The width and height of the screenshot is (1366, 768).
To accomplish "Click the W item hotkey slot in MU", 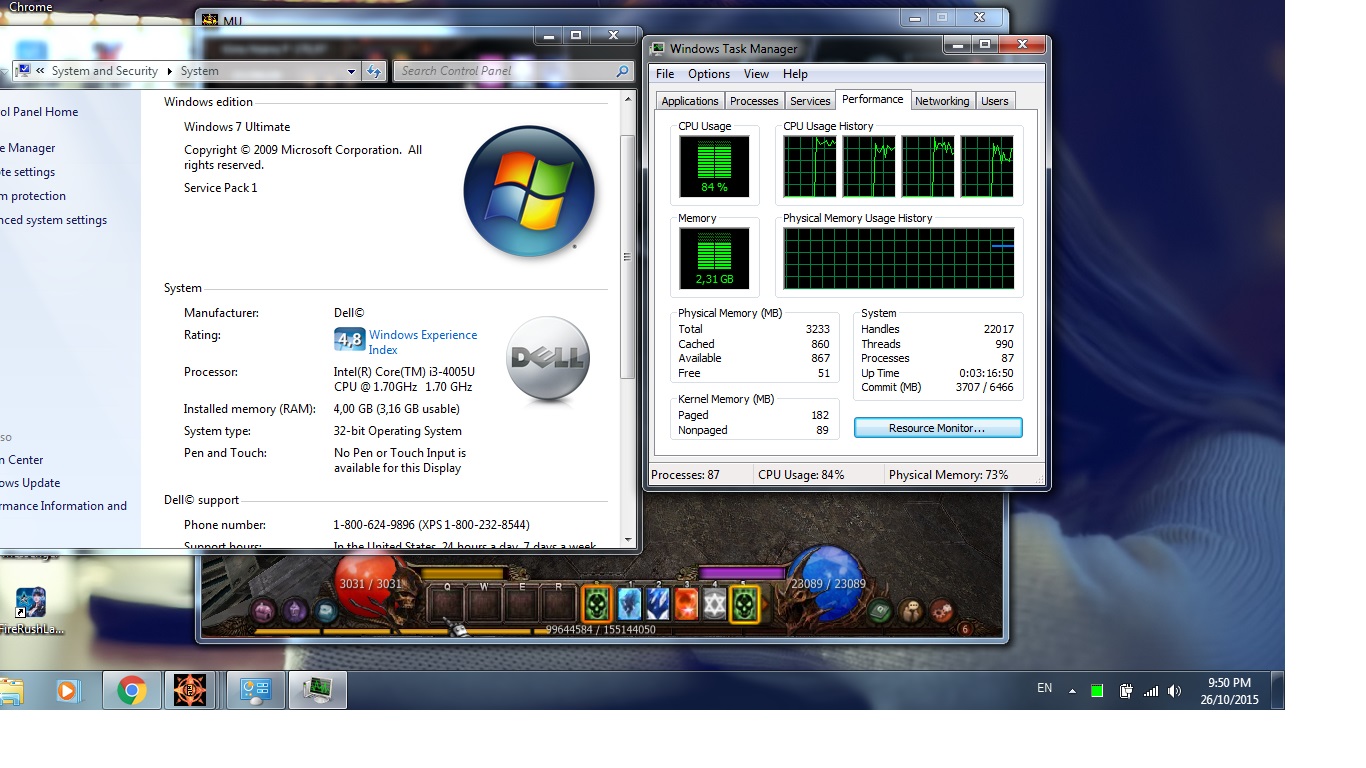I will (x=485, y=603).
